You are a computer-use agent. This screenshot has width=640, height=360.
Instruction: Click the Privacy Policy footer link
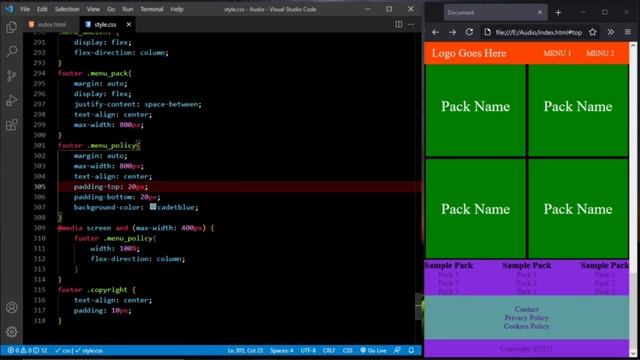click(x=527, y=318)
